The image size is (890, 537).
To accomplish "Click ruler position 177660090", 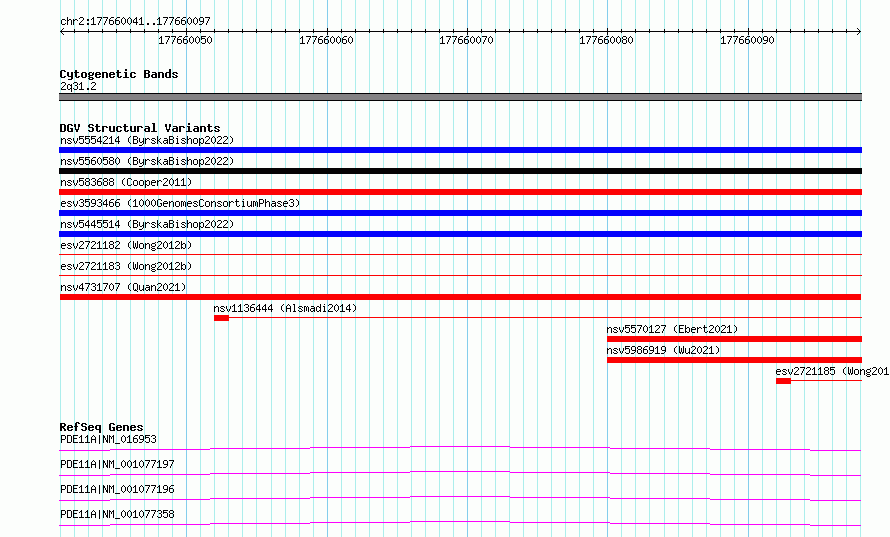I will pos(747,40).
